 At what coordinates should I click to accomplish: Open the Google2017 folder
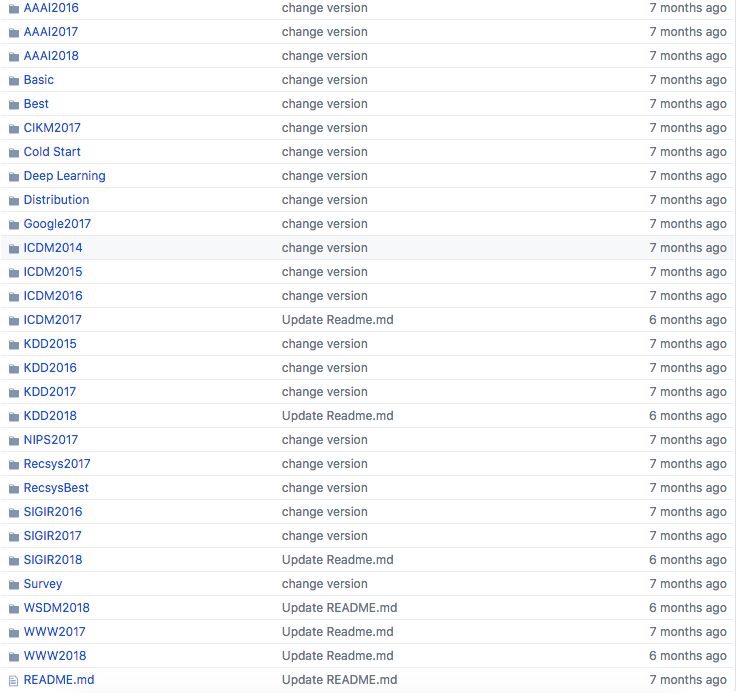tap(57, 224)
